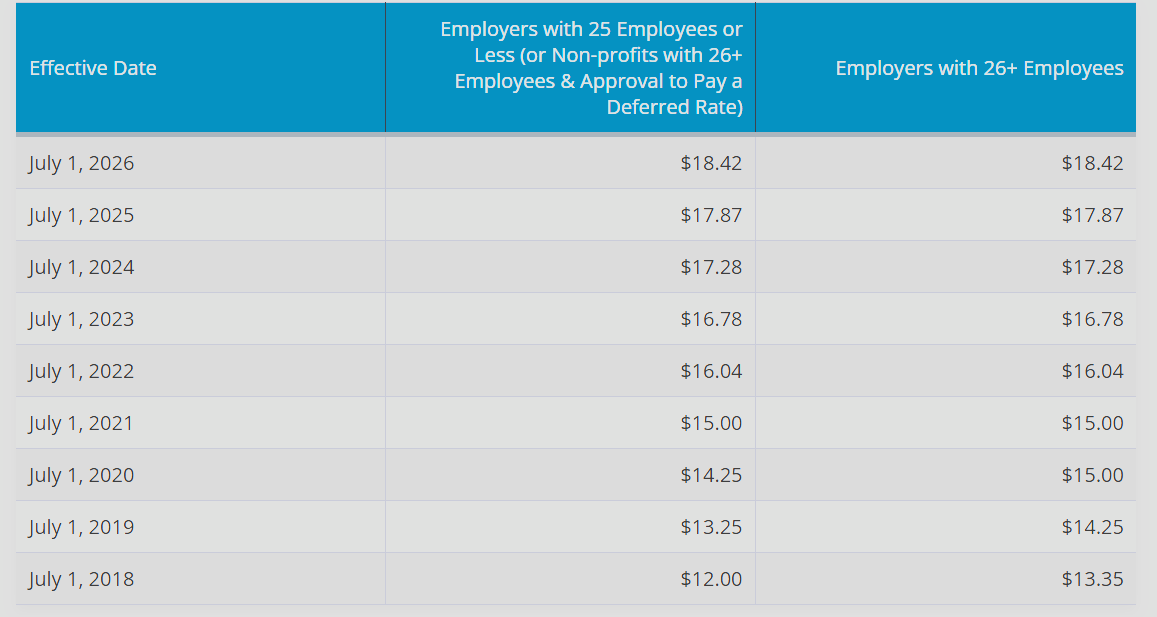
Task: Select the July 1, 2023 date cell
Action: 200,319
